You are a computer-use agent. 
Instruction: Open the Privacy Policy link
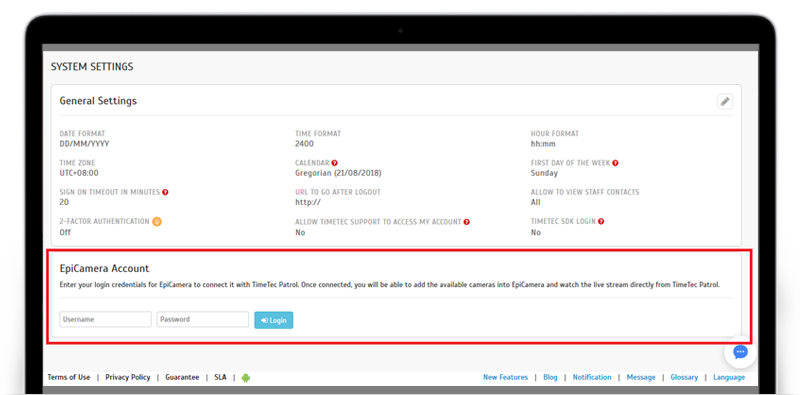128,377
